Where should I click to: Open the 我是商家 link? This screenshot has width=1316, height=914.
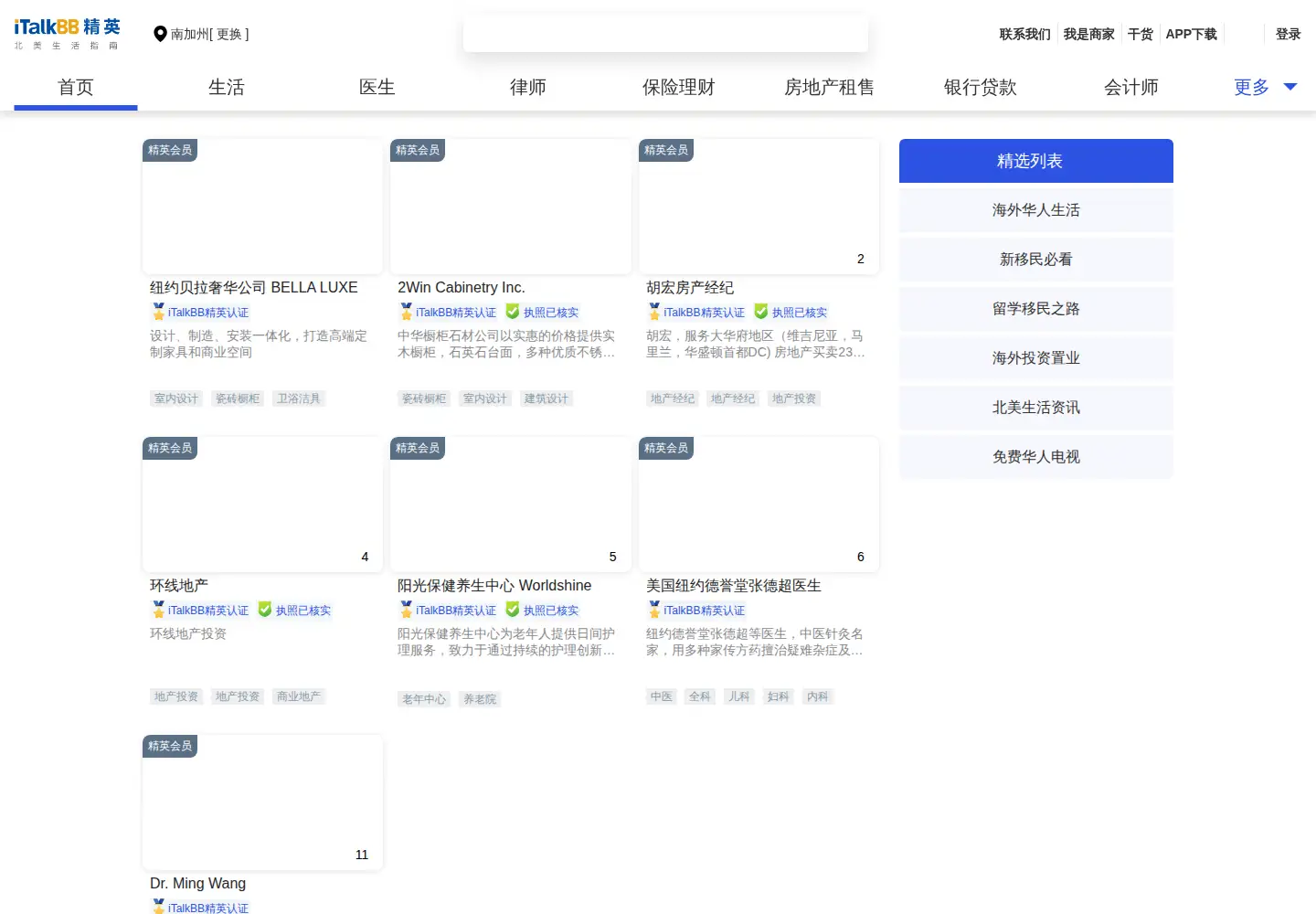click(1088, 34)
